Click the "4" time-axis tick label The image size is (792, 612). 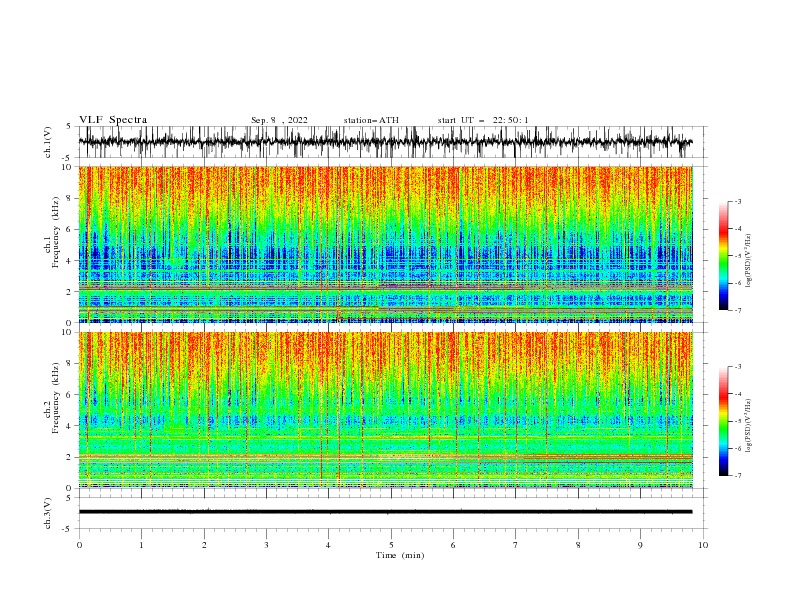click(328, 545)
